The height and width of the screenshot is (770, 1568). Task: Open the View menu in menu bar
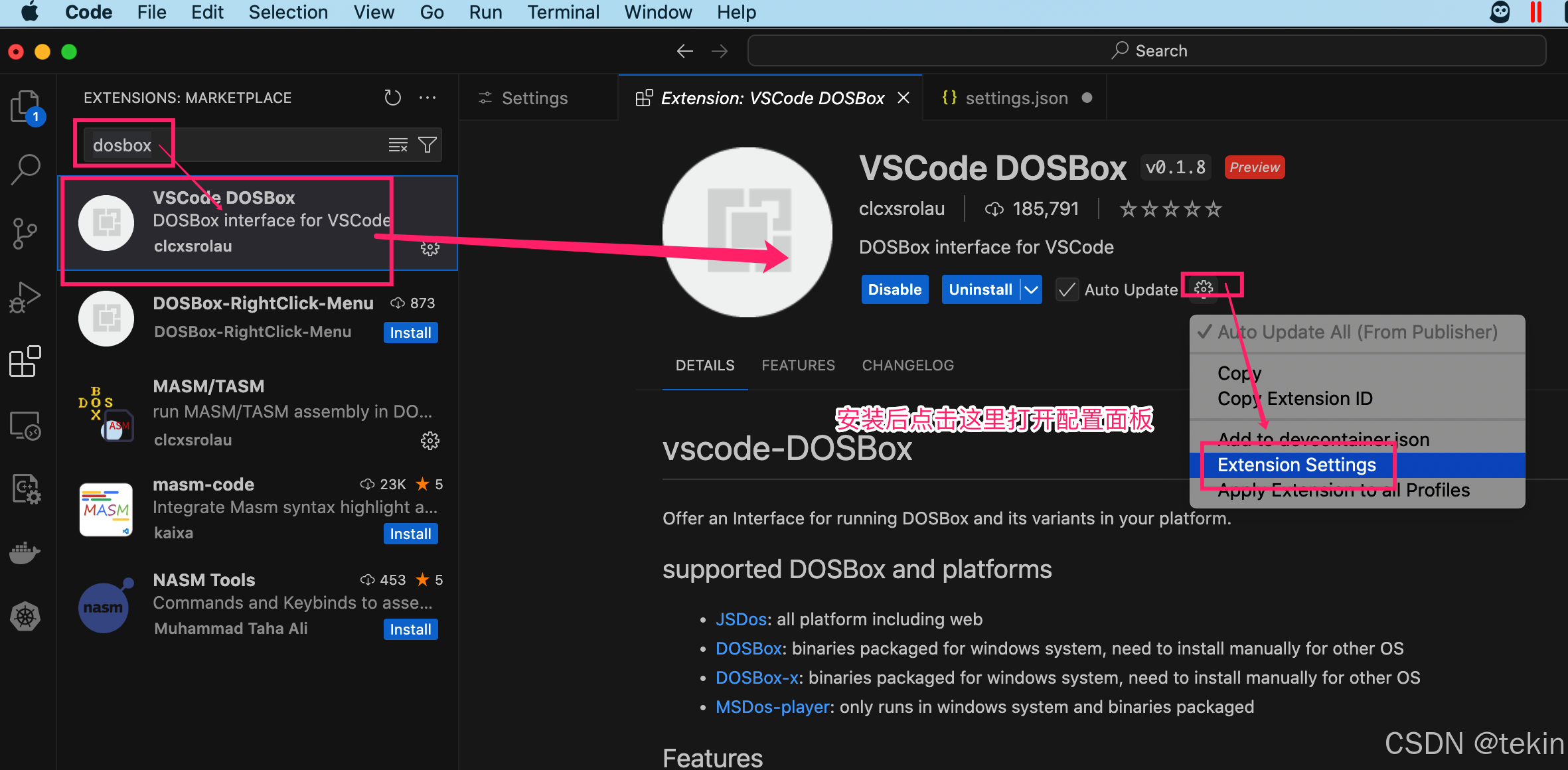(x=374, y=12)
